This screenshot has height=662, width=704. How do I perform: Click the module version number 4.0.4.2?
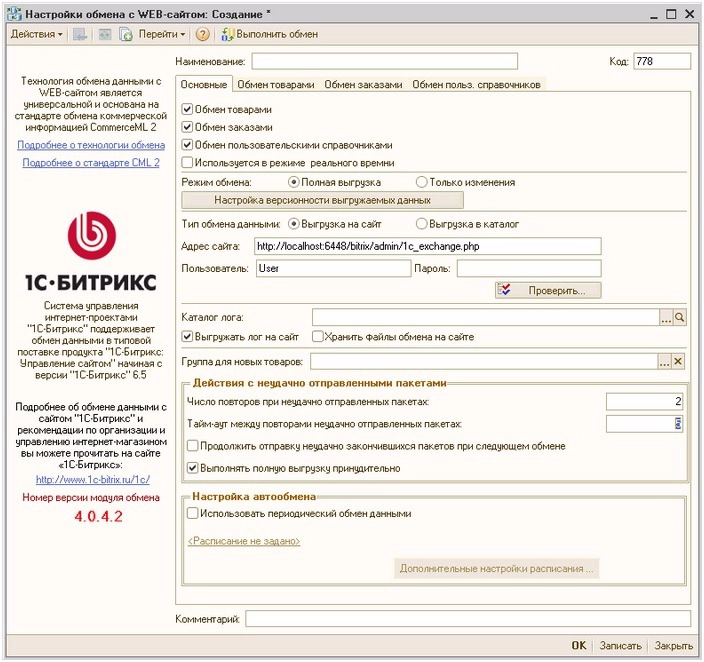98,516
